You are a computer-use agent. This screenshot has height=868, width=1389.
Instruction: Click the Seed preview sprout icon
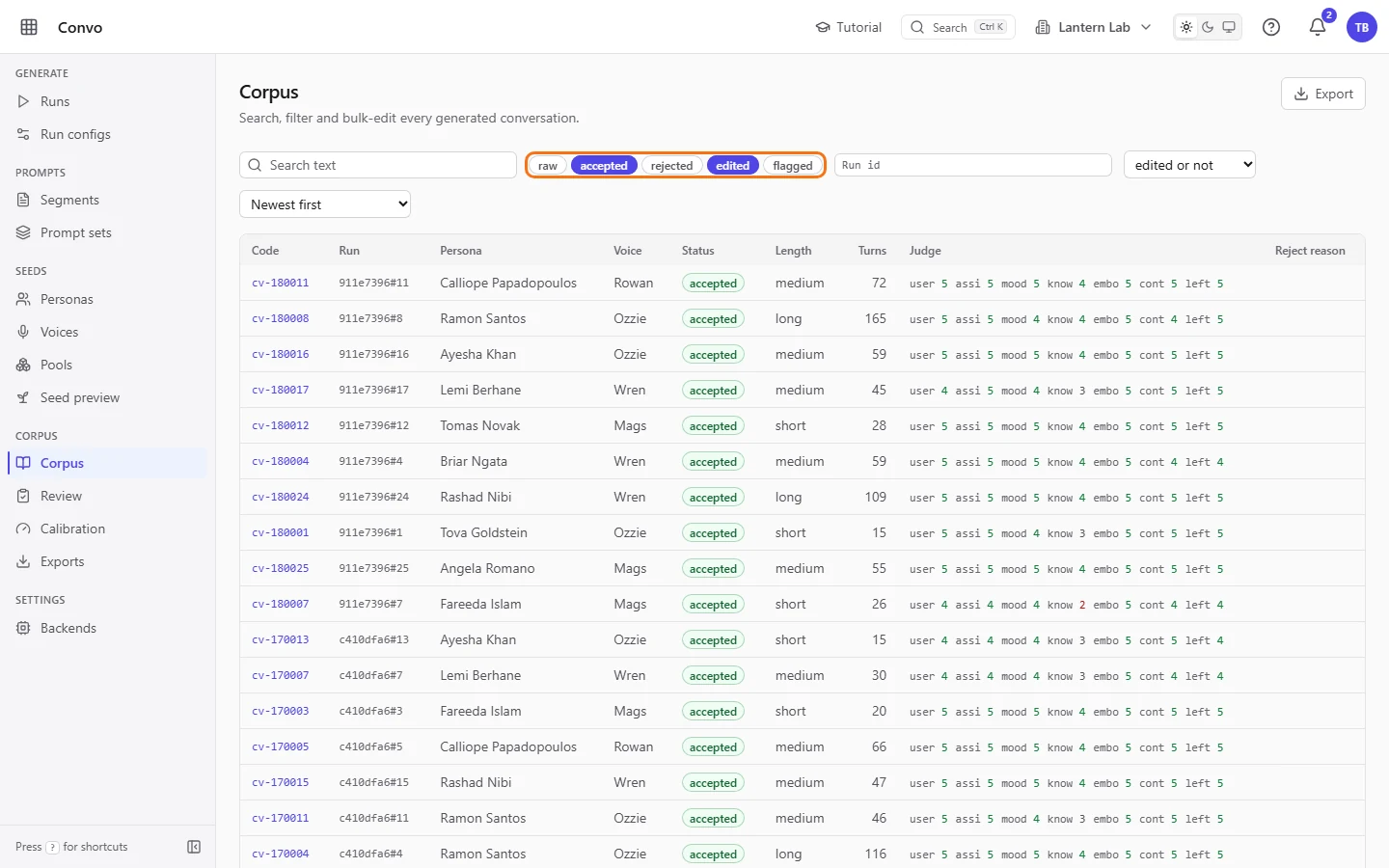23,397
